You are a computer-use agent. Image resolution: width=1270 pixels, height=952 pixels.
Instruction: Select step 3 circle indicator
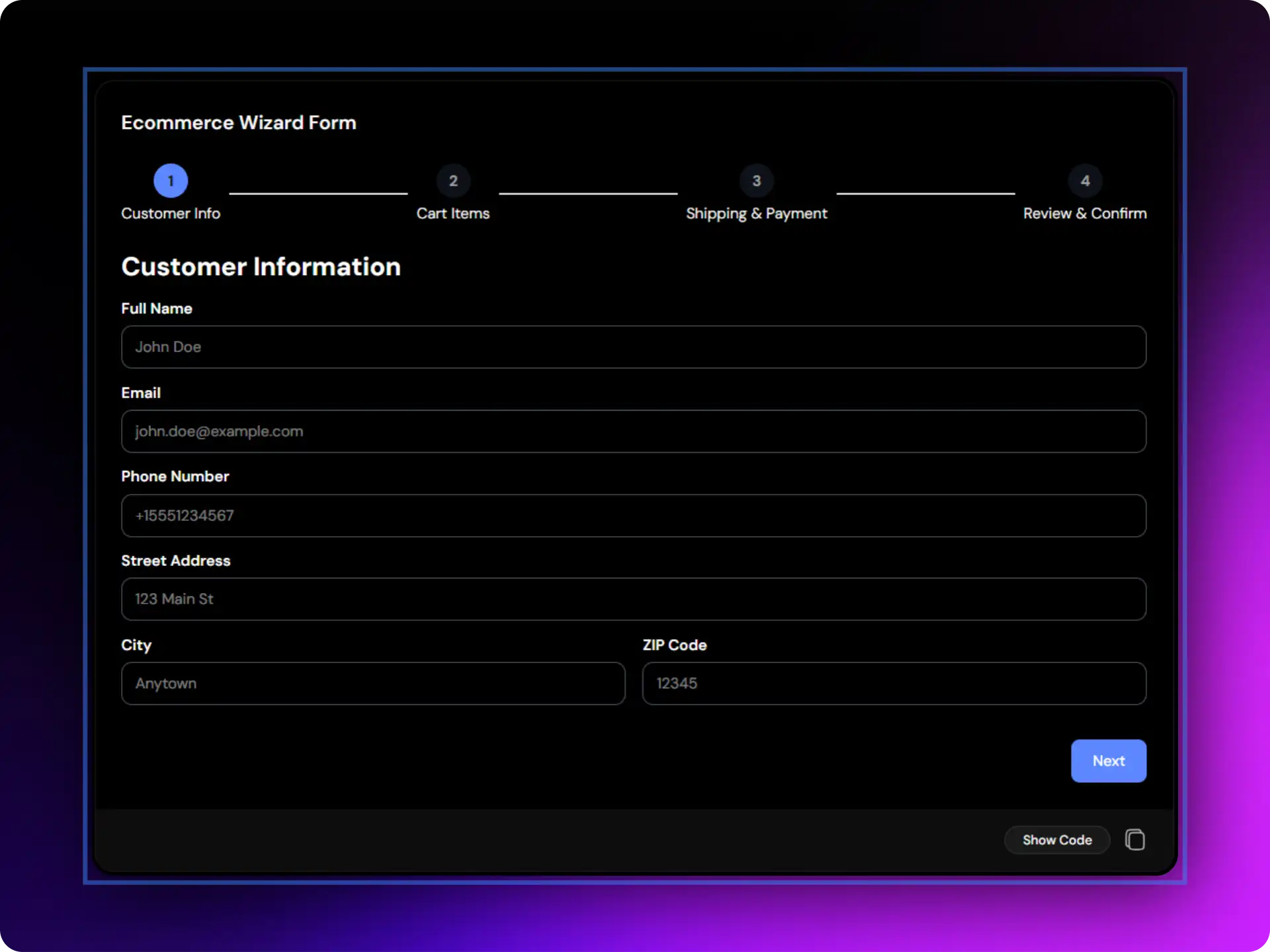(x=757, y=180)
